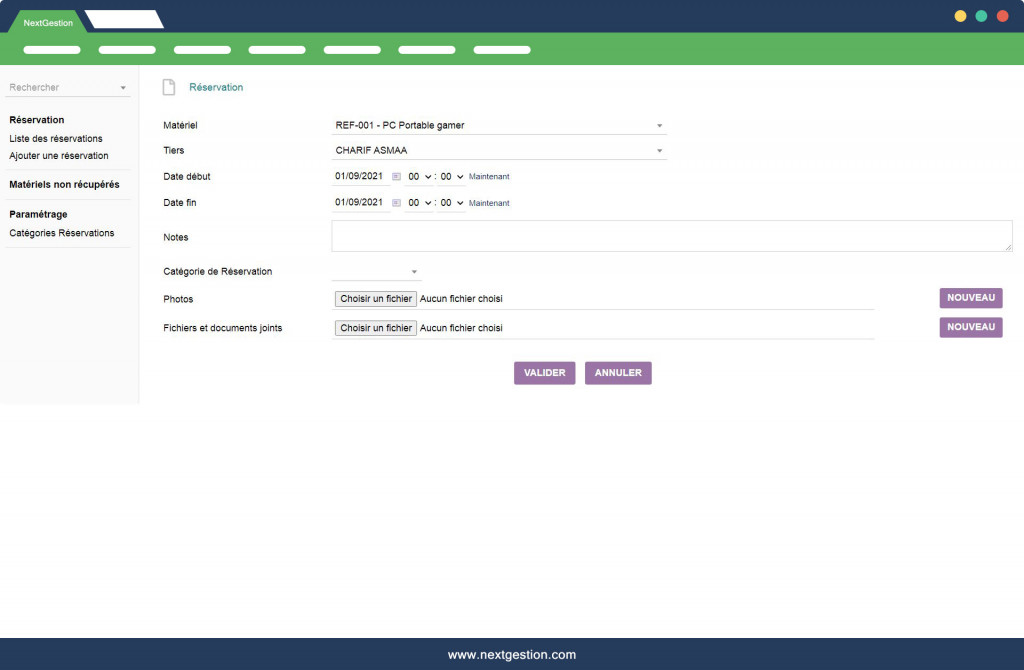Expand the Matériel dropdown
This screenshot has height=670, width=1024.
click(x=499, y=125)
